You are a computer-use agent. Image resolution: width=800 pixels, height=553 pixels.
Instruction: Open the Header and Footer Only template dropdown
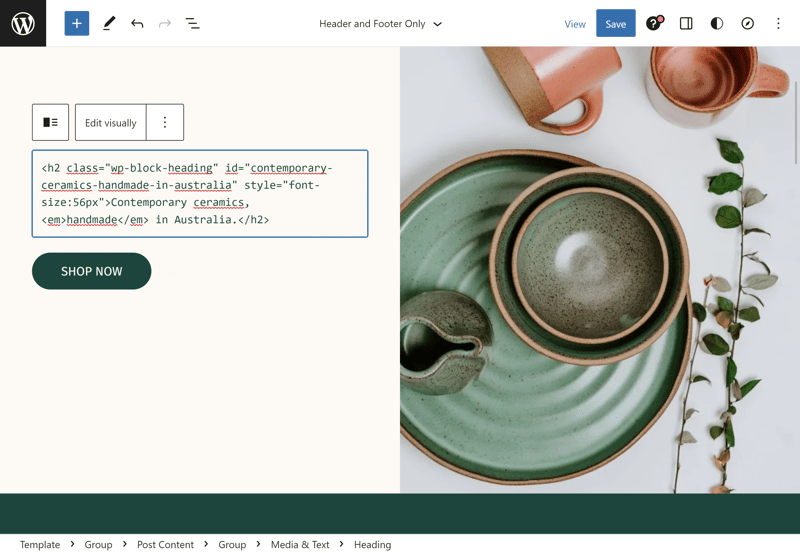click(381, 24)
